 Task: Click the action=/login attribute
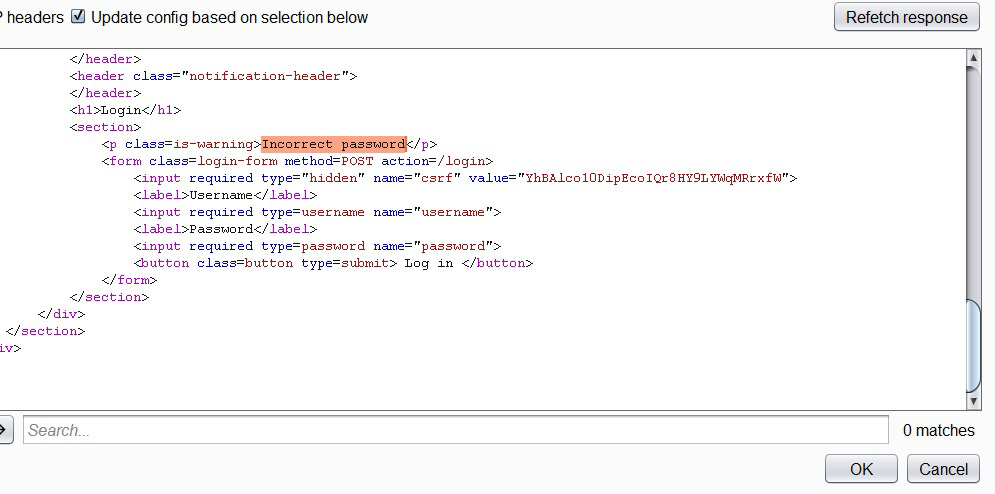coord(433,161)
